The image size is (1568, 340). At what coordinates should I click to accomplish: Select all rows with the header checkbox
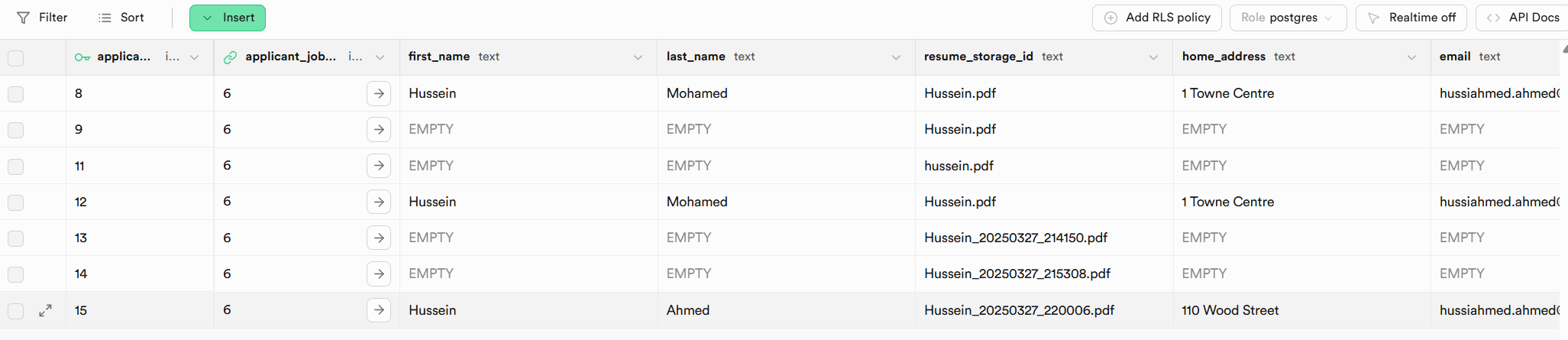click(15, 58)
